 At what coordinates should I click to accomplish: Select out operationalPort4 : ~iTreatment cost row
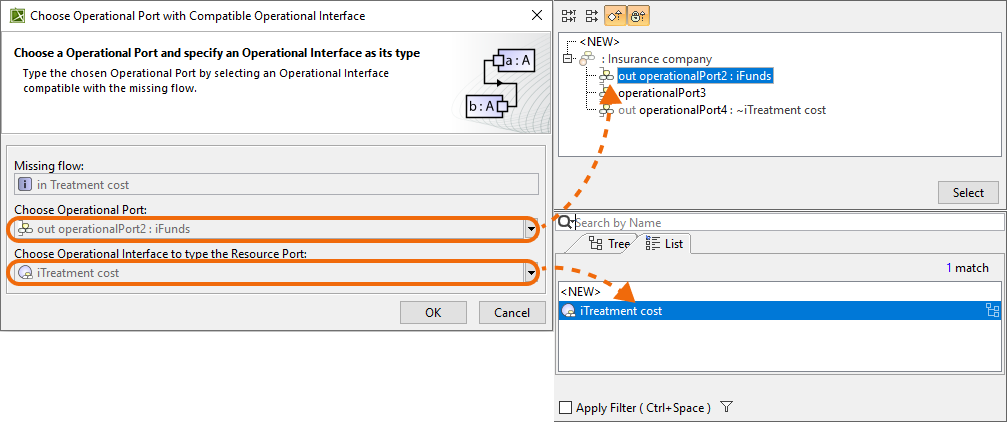pos(722,110)
